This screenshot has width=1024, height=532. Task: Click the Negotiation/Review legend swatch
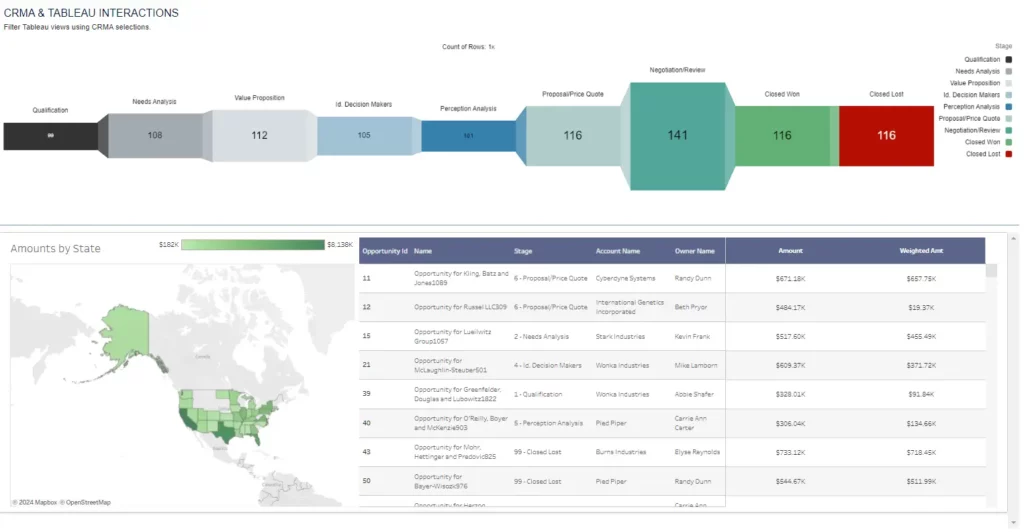point(1008,130)
